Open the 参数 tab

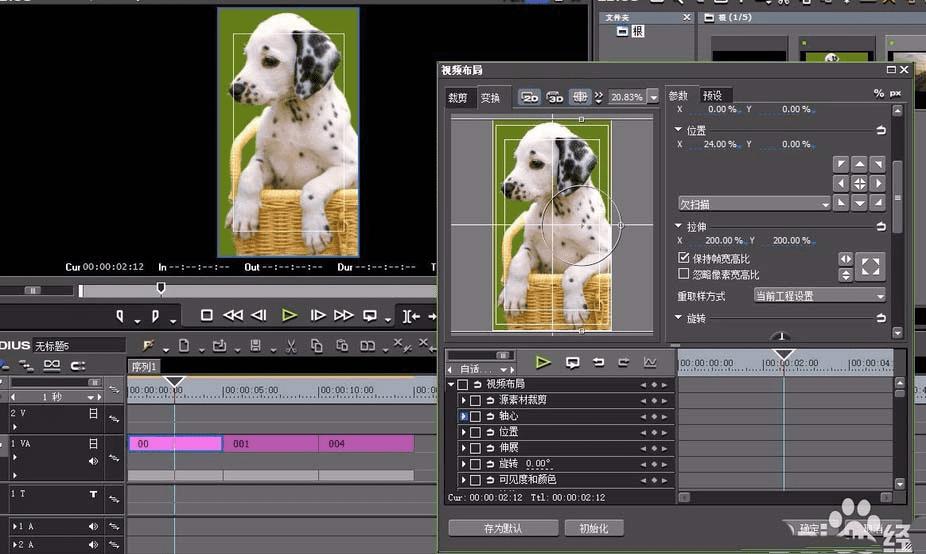point(678,95)
